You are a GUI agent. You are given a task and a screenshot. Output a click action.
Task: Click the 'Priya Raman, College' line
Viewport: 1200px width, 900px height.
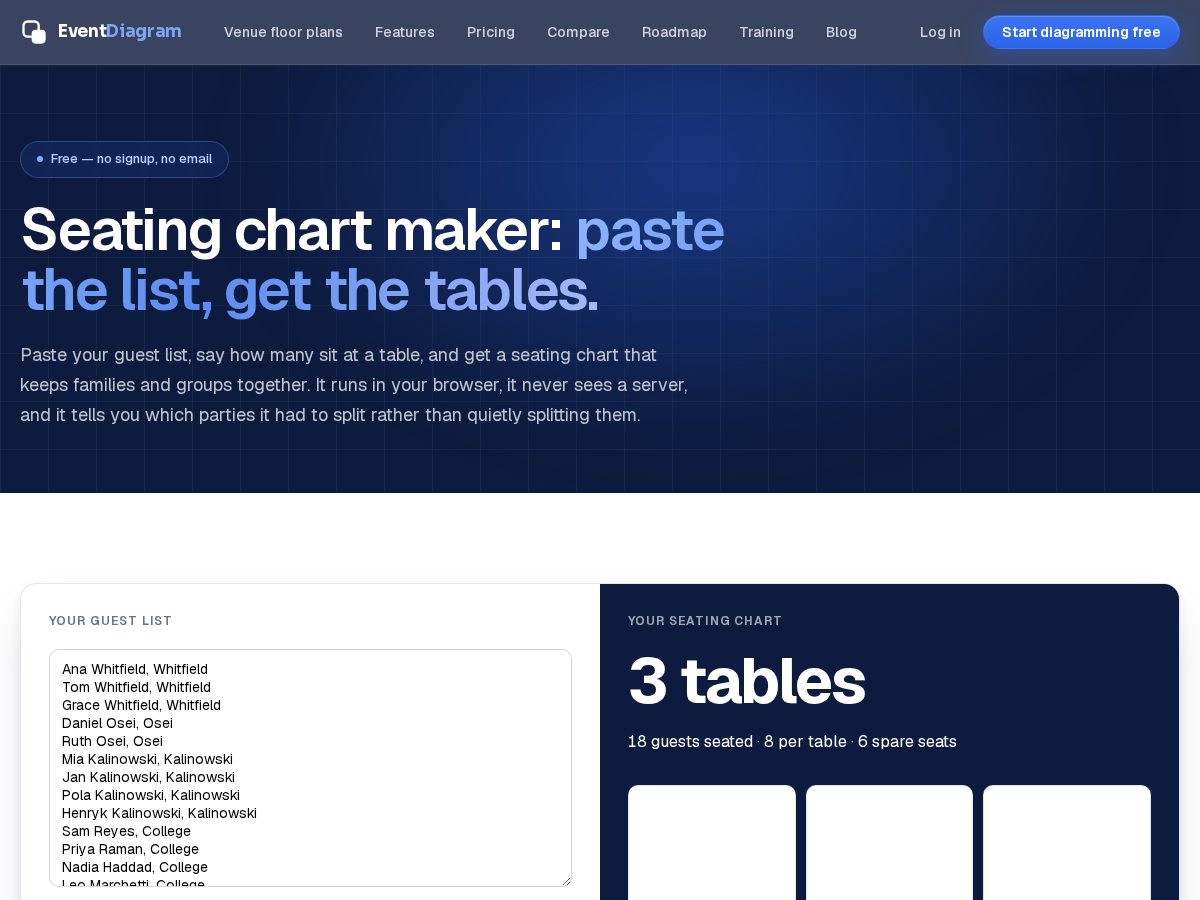click(130, 849)
